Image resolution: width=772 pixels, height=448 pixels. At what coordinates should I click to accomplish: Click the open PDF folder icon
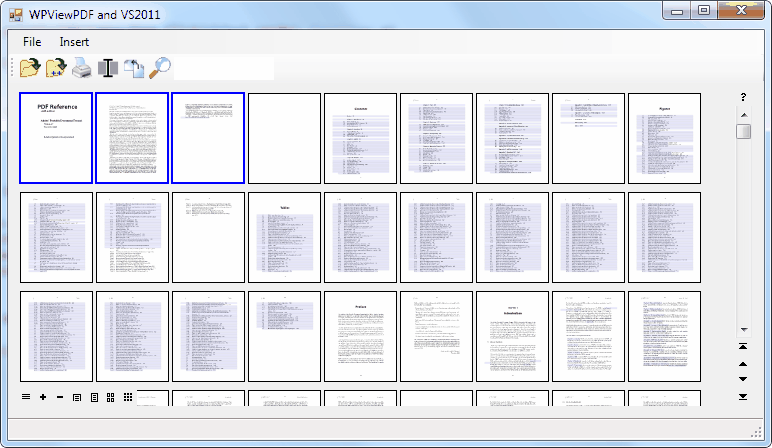click(30, 67)
